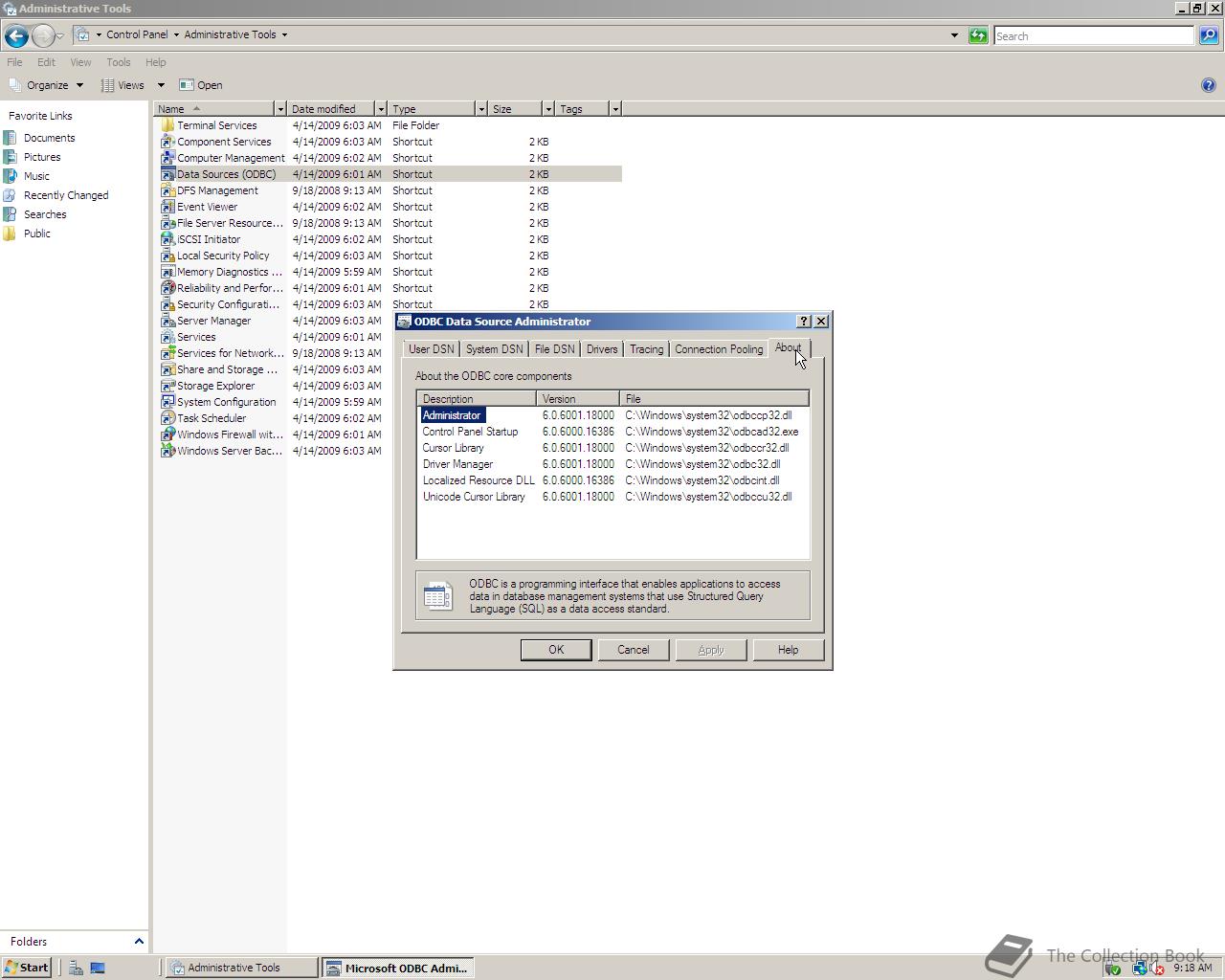The image size is (1225, 980).
Task: Select the Windows Firewall icon
Action: pyautogui.click(x=167, y=434)
